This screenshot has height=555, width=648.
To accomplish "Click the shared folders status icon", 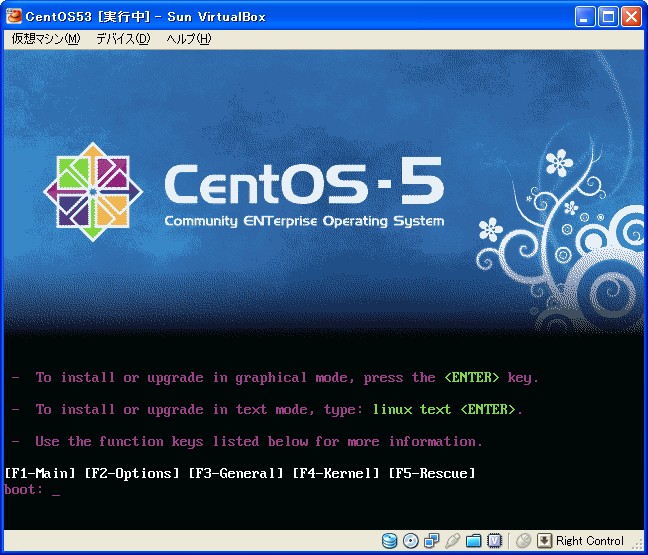I will click(x=474, y=541).
